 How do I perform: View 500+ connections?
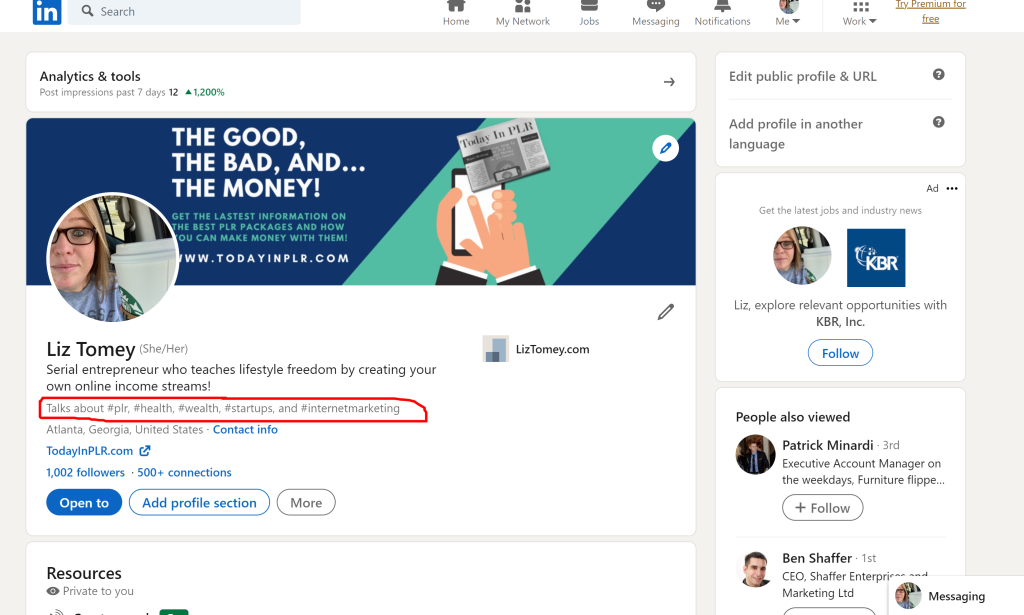(184, 472)
